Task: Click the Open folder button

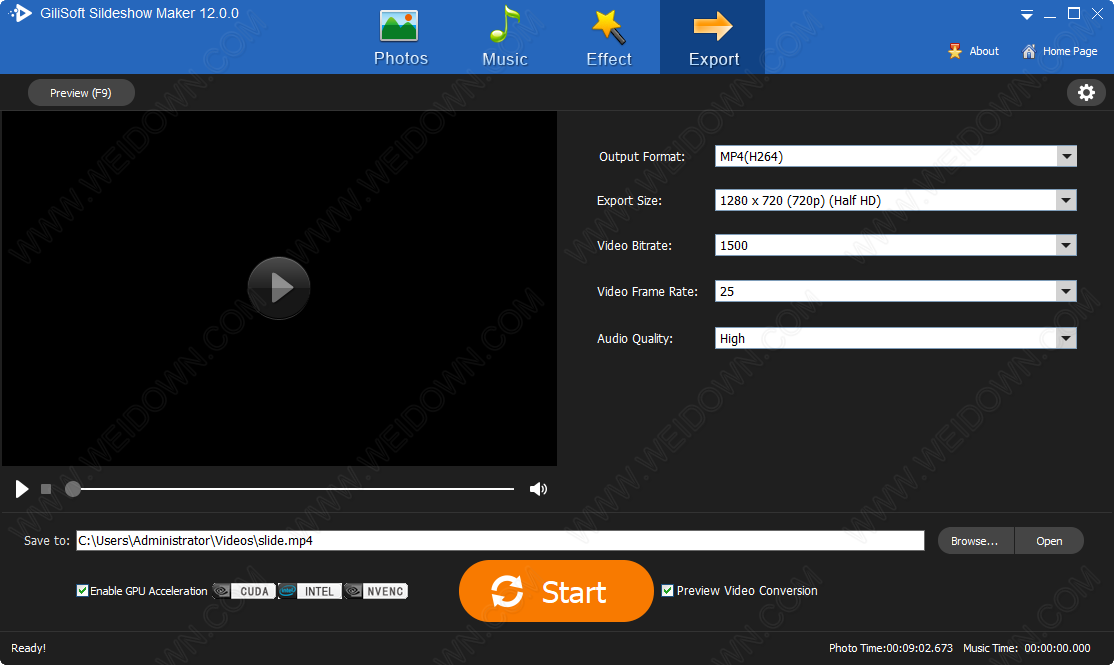Action: pos(1049,541)
